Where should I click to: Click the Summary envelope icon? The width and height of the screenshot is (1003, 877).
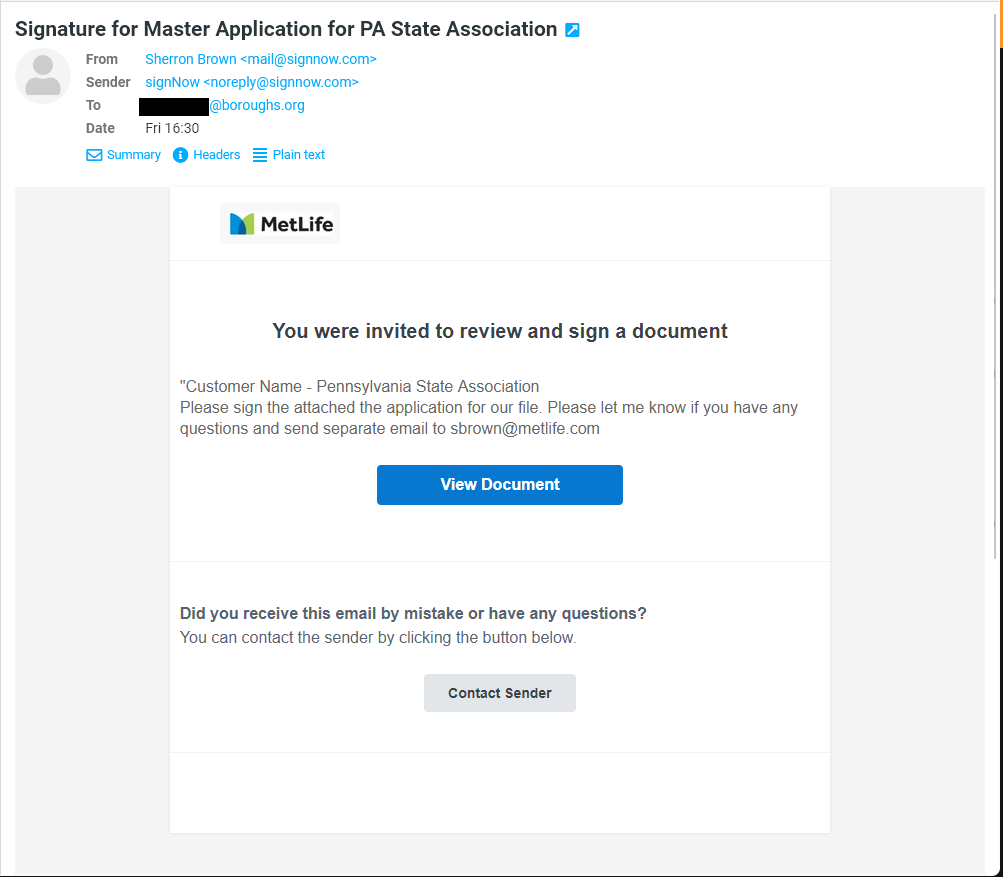click(94, 155)
